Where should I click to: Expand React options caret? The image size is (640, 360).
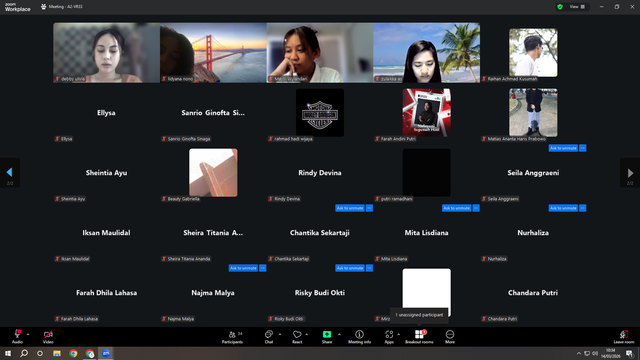[307, 334]
